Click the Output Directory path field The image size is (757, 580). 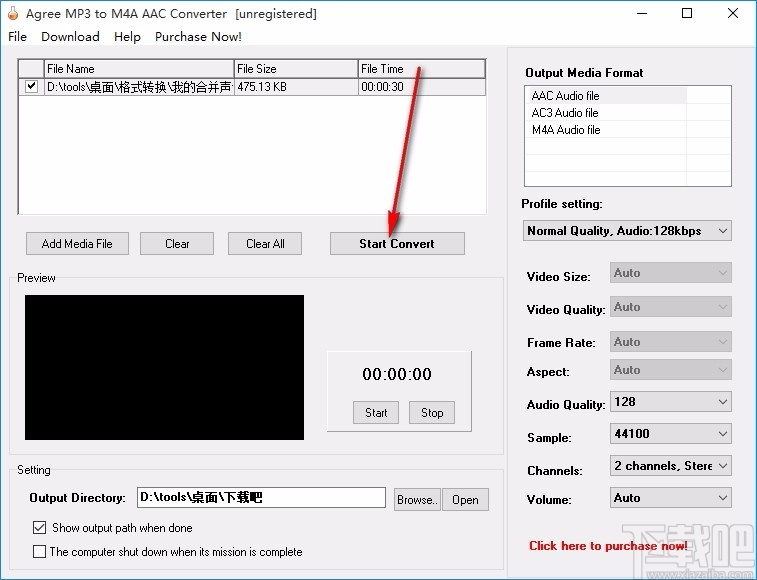click(x=261, y=497)
